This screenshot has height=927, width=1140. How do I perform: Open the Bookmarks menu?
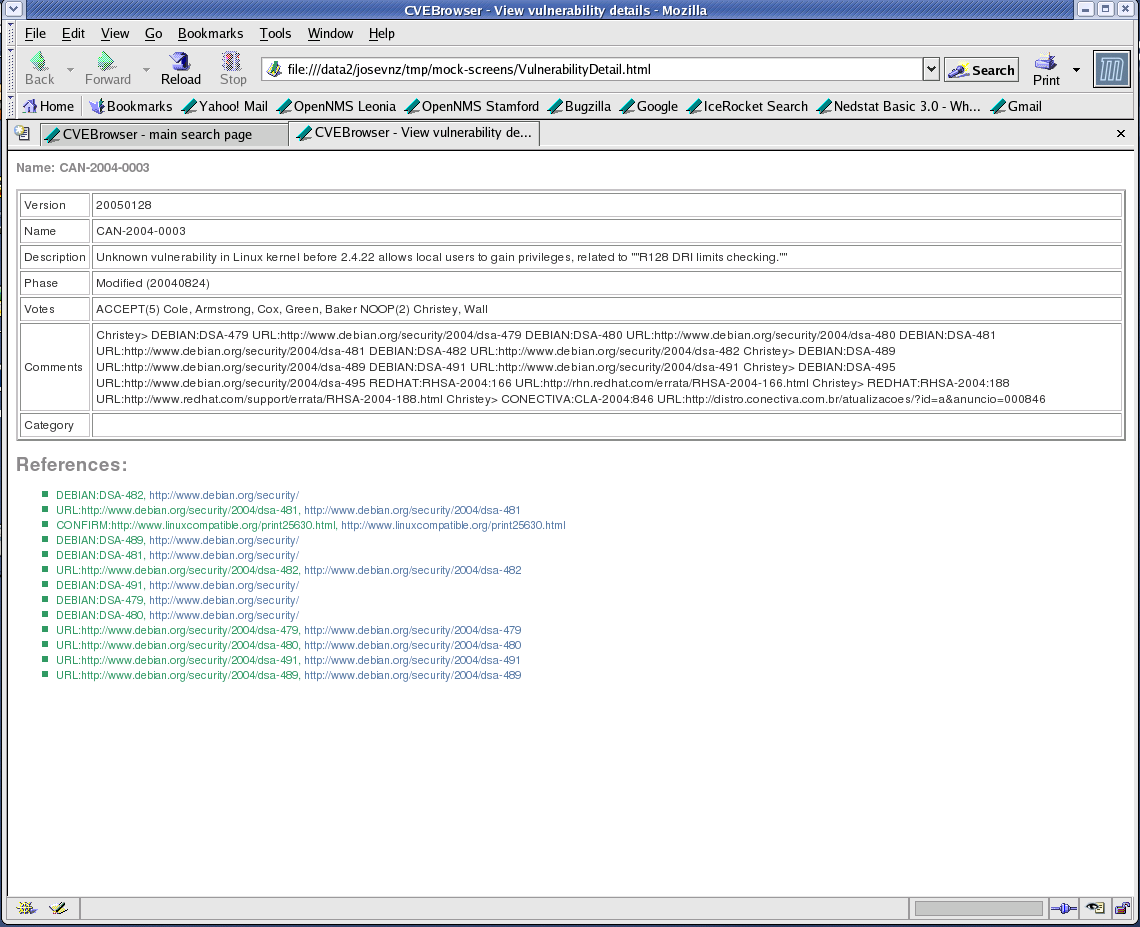coord(210,33)
